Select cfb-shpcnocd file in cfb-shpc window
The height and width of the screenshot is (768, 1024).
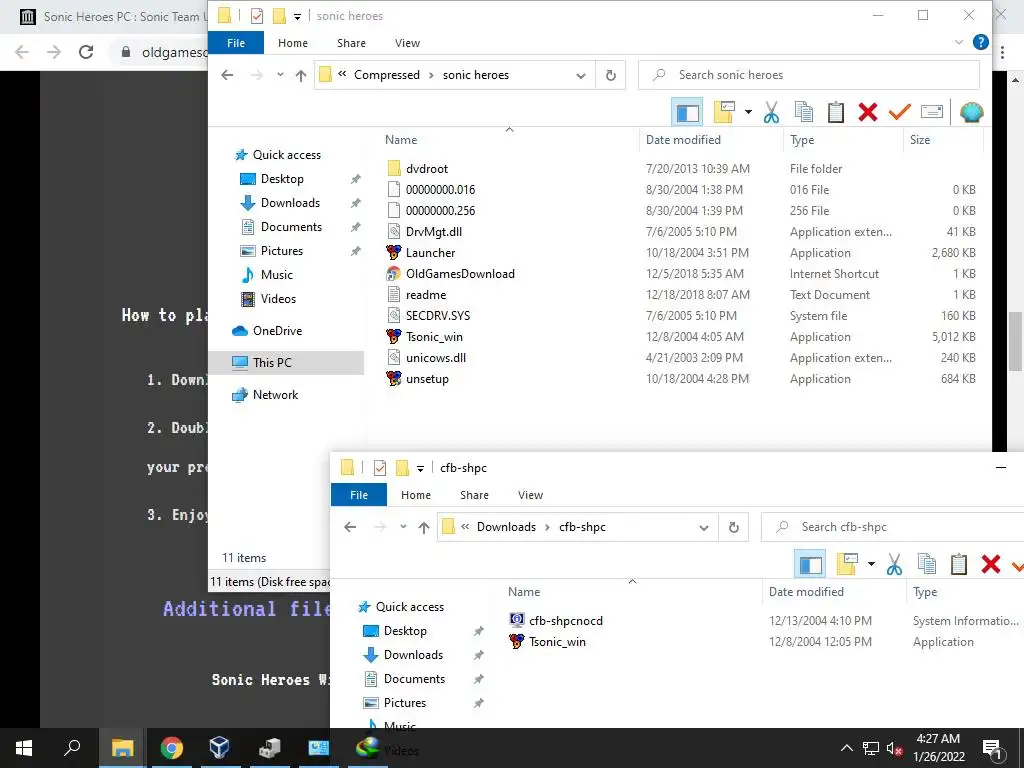click(566, 620)
